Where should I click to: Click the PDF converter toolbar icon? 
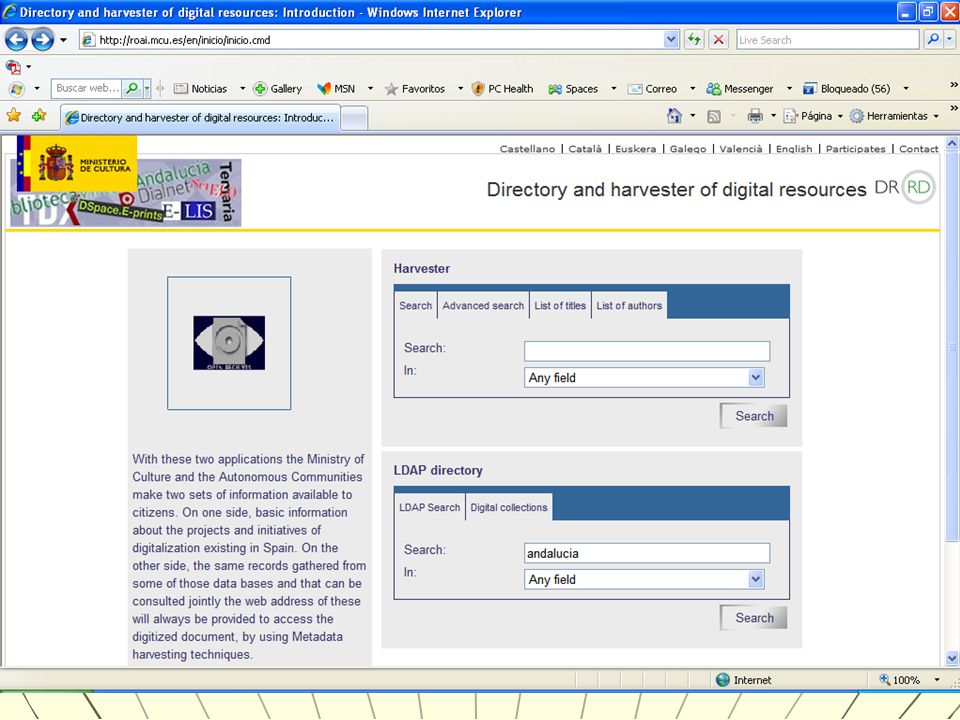click(13, 66)
